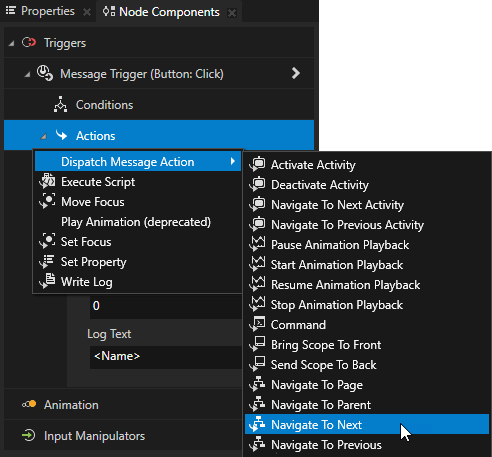Select the Actions tree row
The height and width of the screenshot is (457, 492).
(159, 135)
